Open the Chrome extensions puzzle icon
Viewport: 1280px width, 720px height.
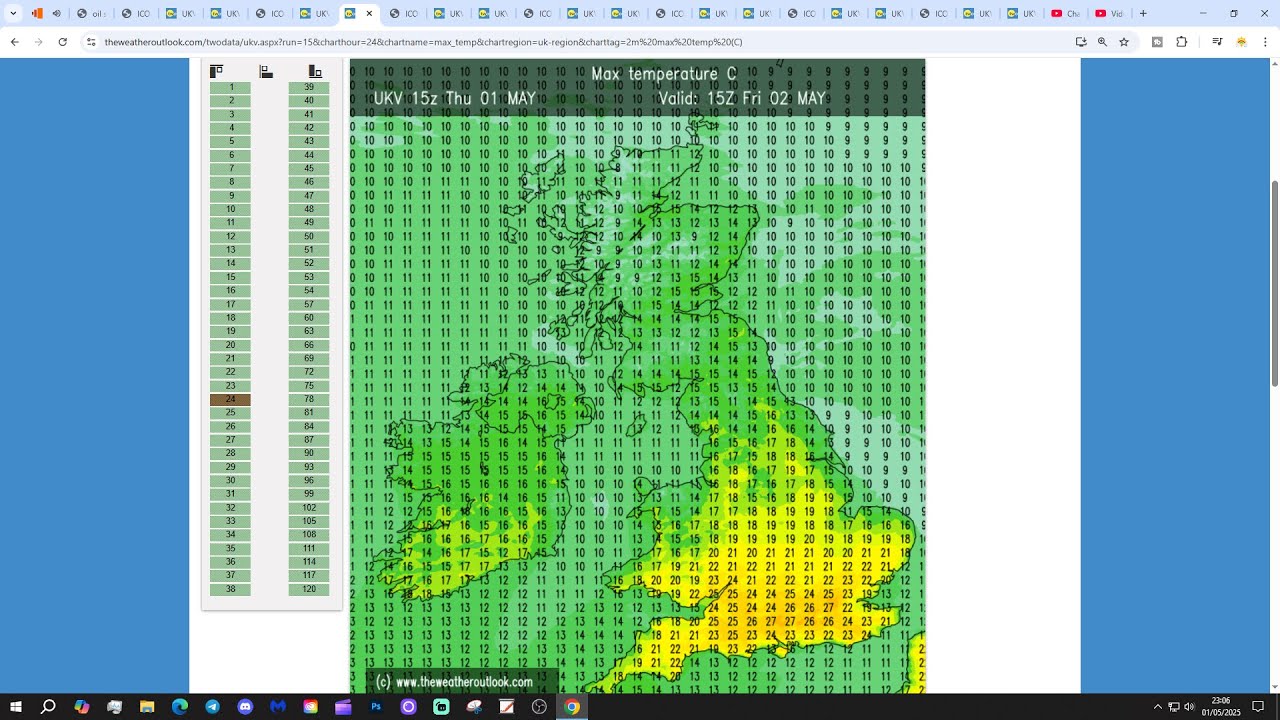coord(1181,42)
